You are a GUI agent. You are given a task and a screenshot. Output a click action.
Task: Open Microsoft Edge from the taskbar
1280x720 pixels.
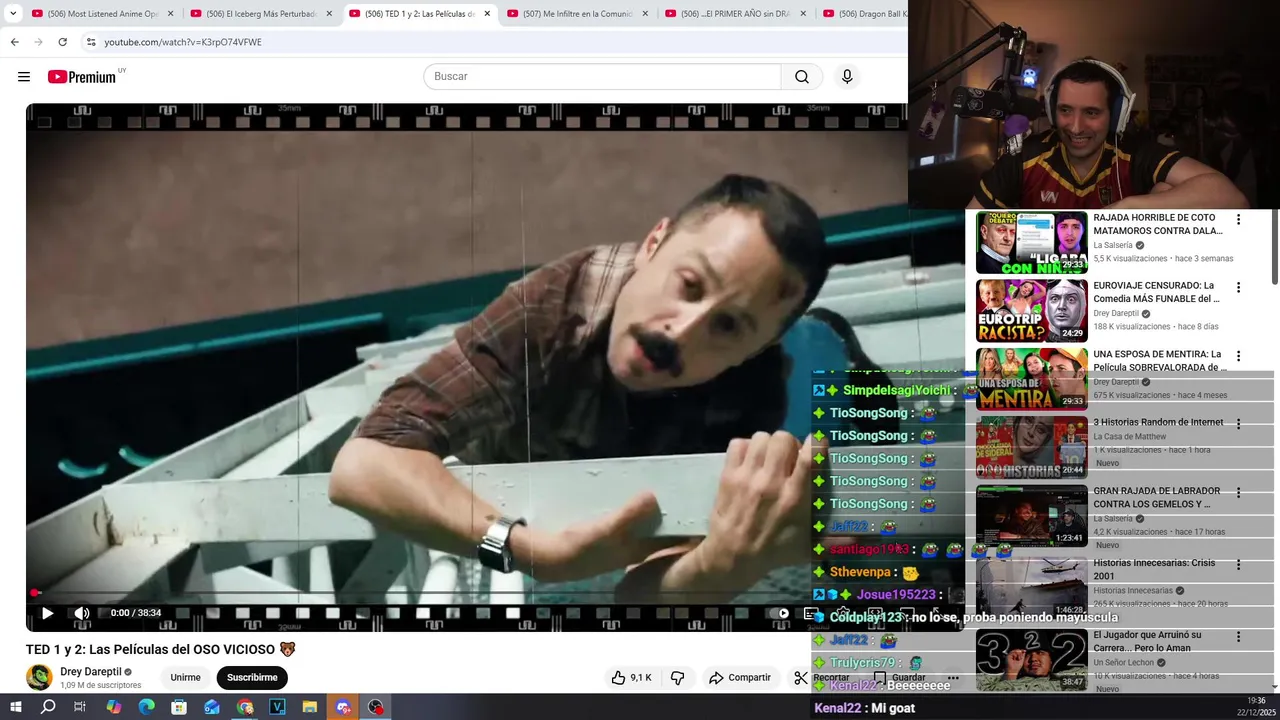click(x=146, y=707)
